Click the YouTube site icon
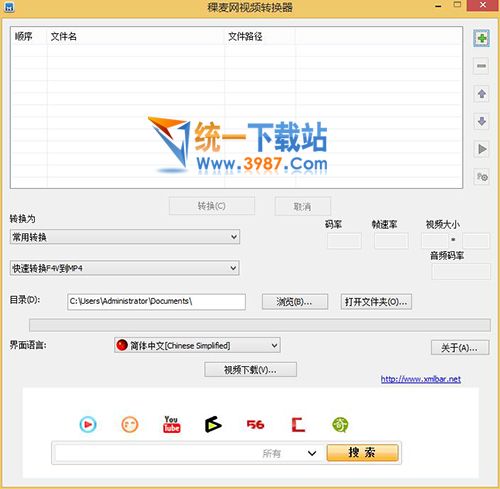 coord(172,424)
